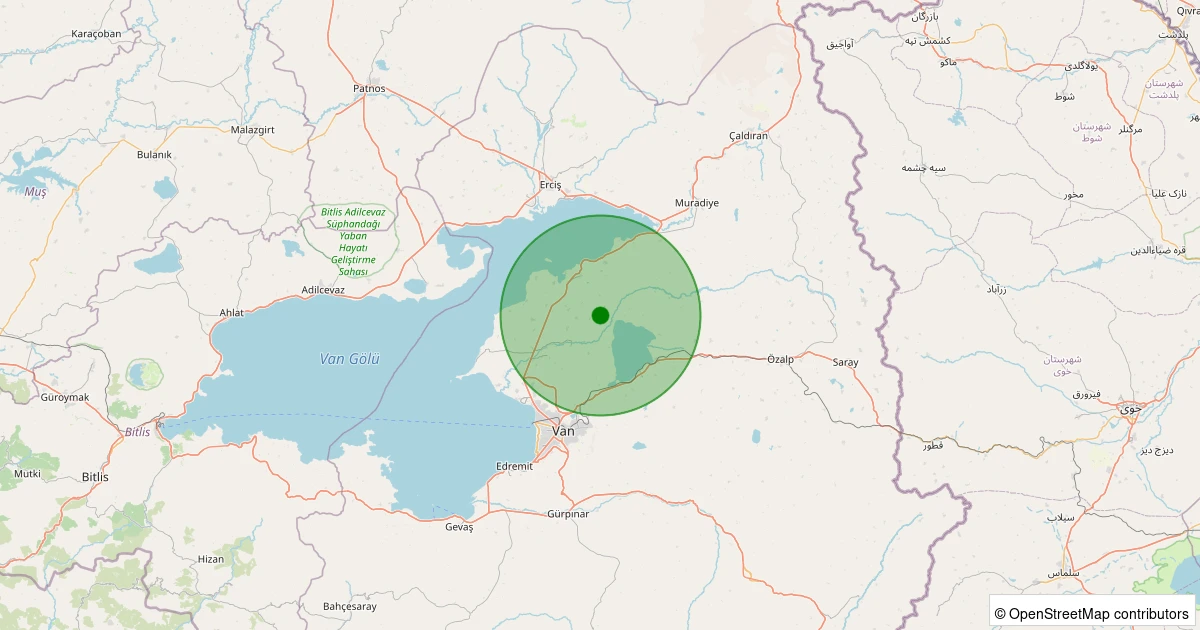Select the Özalp town label
Image resolution: width=1200 pixels, height=630 pixels.
click(780, 359)
